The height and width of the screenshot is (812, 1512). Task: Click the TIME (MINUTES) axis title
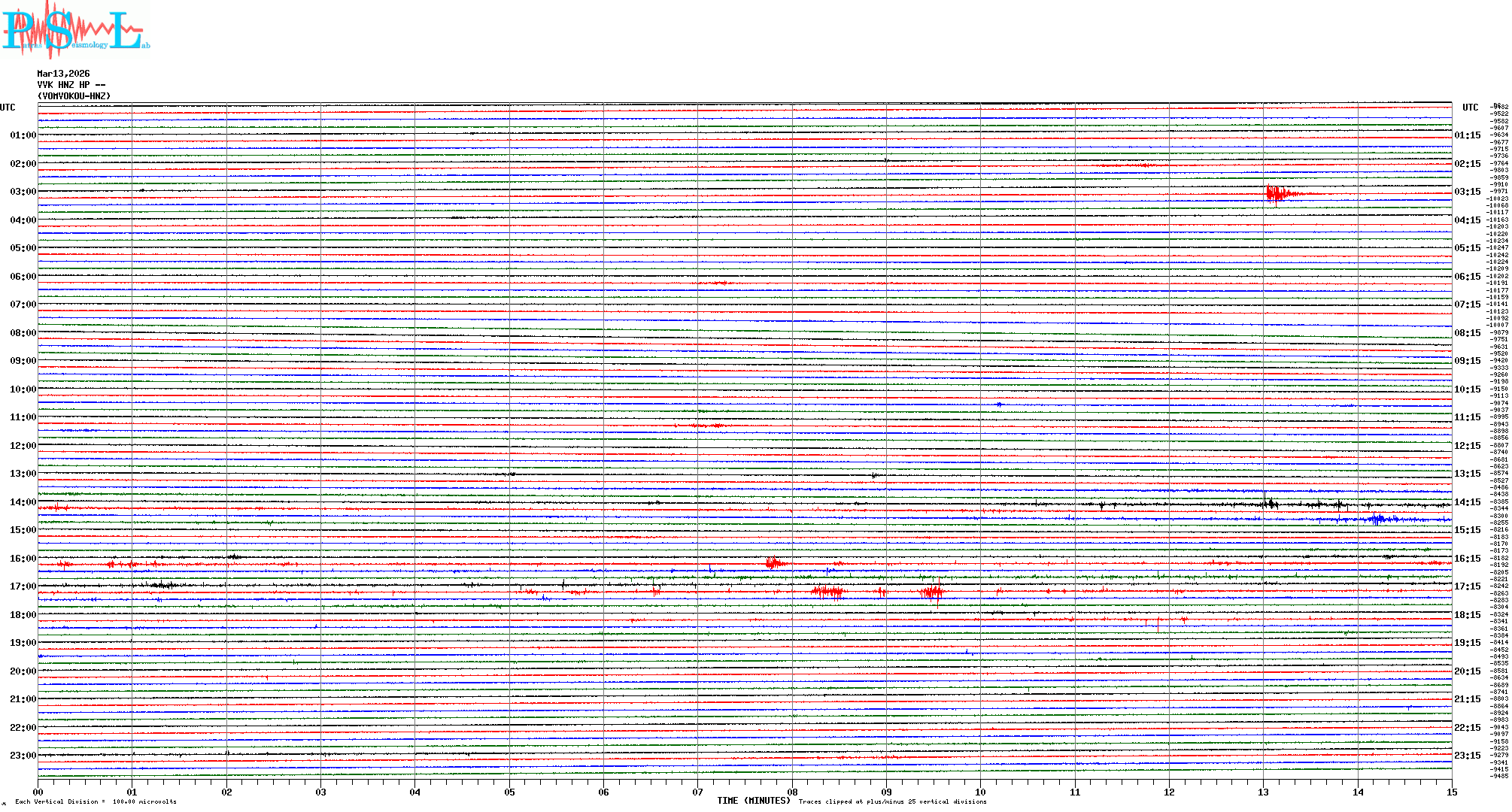pyautogui.click(x=754, y=801)
